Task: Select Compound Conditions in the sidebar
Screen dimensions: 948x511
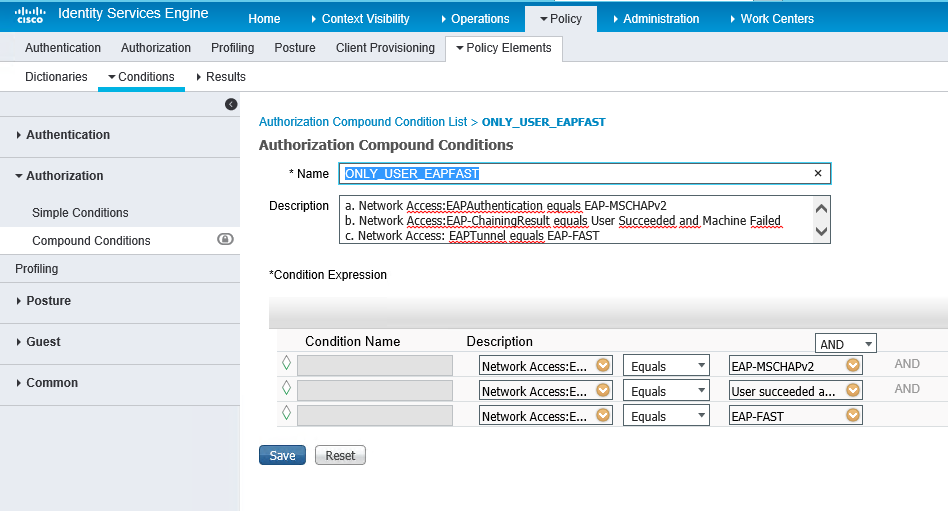Action: point(91,241)
